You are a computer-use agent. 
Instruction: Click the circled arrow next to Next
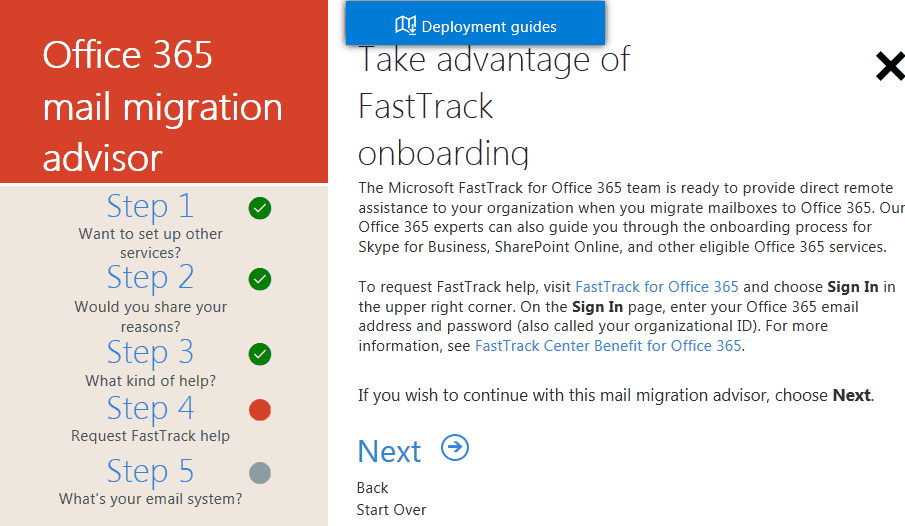455,447
